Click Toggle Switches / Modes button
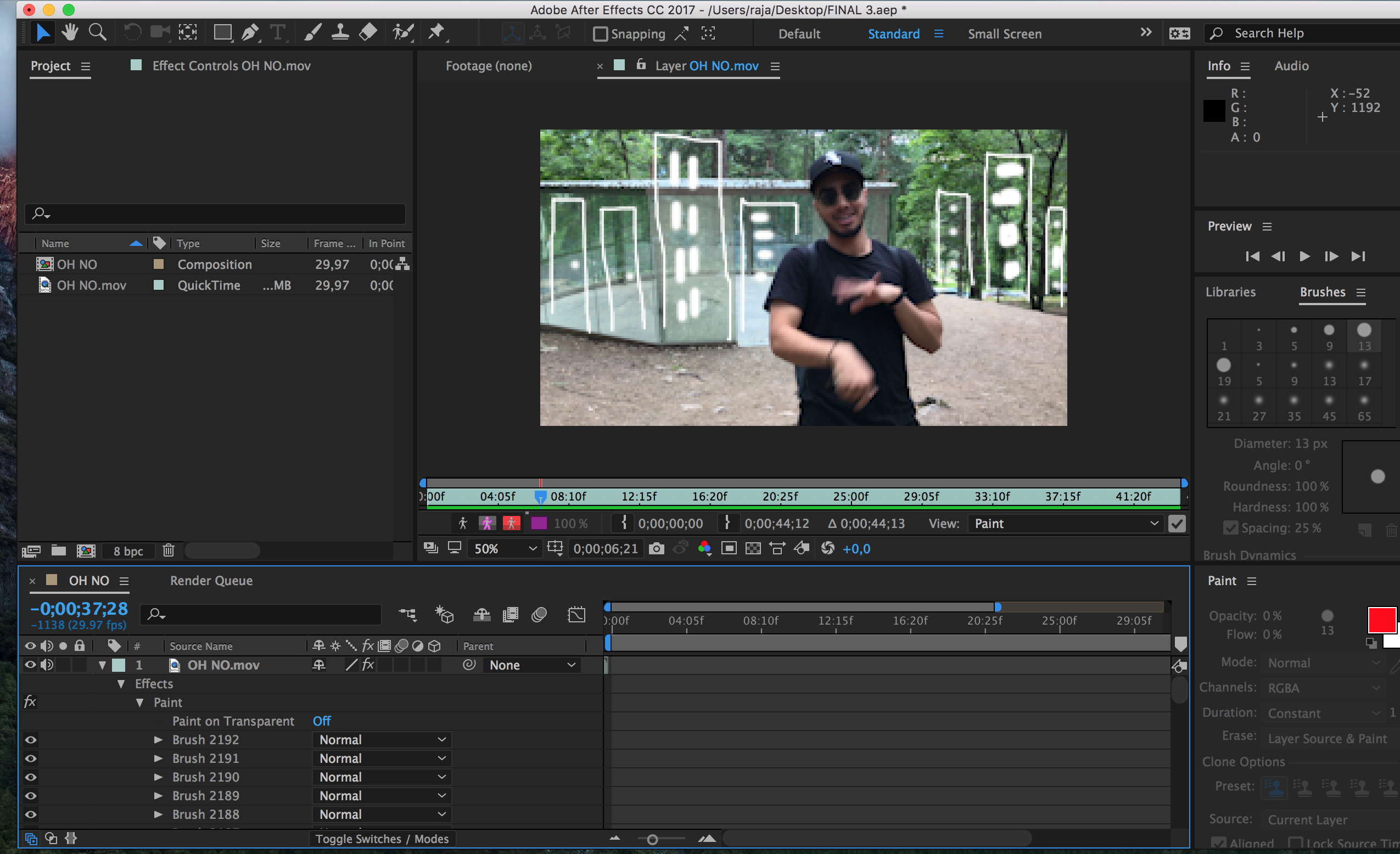Viewport: 1400px width, 854px height. 381,839
